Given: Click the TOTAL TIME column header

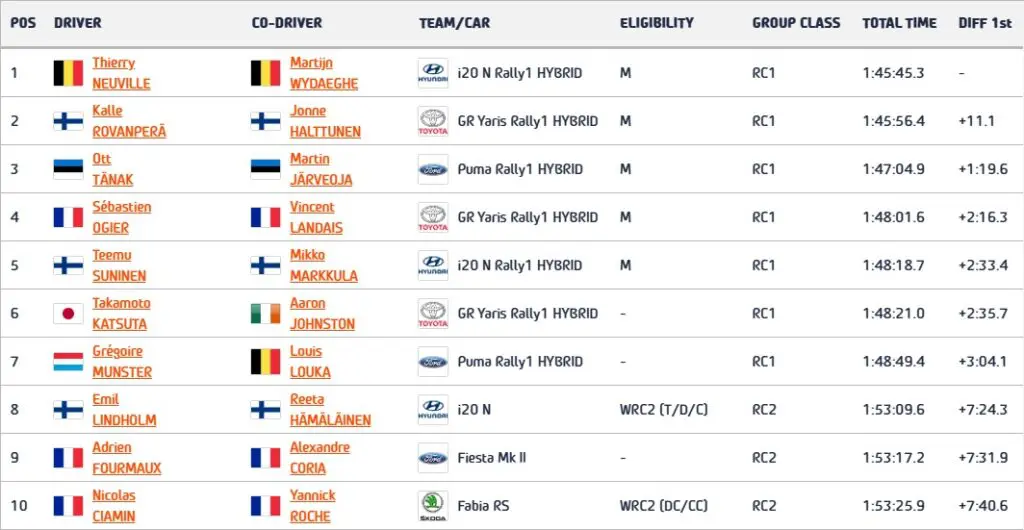Looking at the screenshot, I should click(x=899, y=23).
